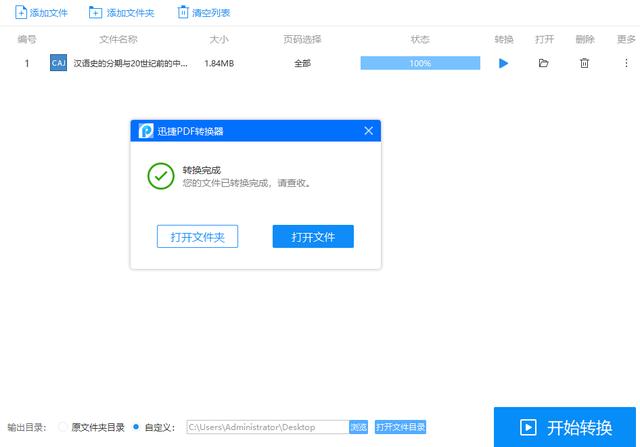
Task: Click the green checkmark success icon
Action: pos(161,176)
